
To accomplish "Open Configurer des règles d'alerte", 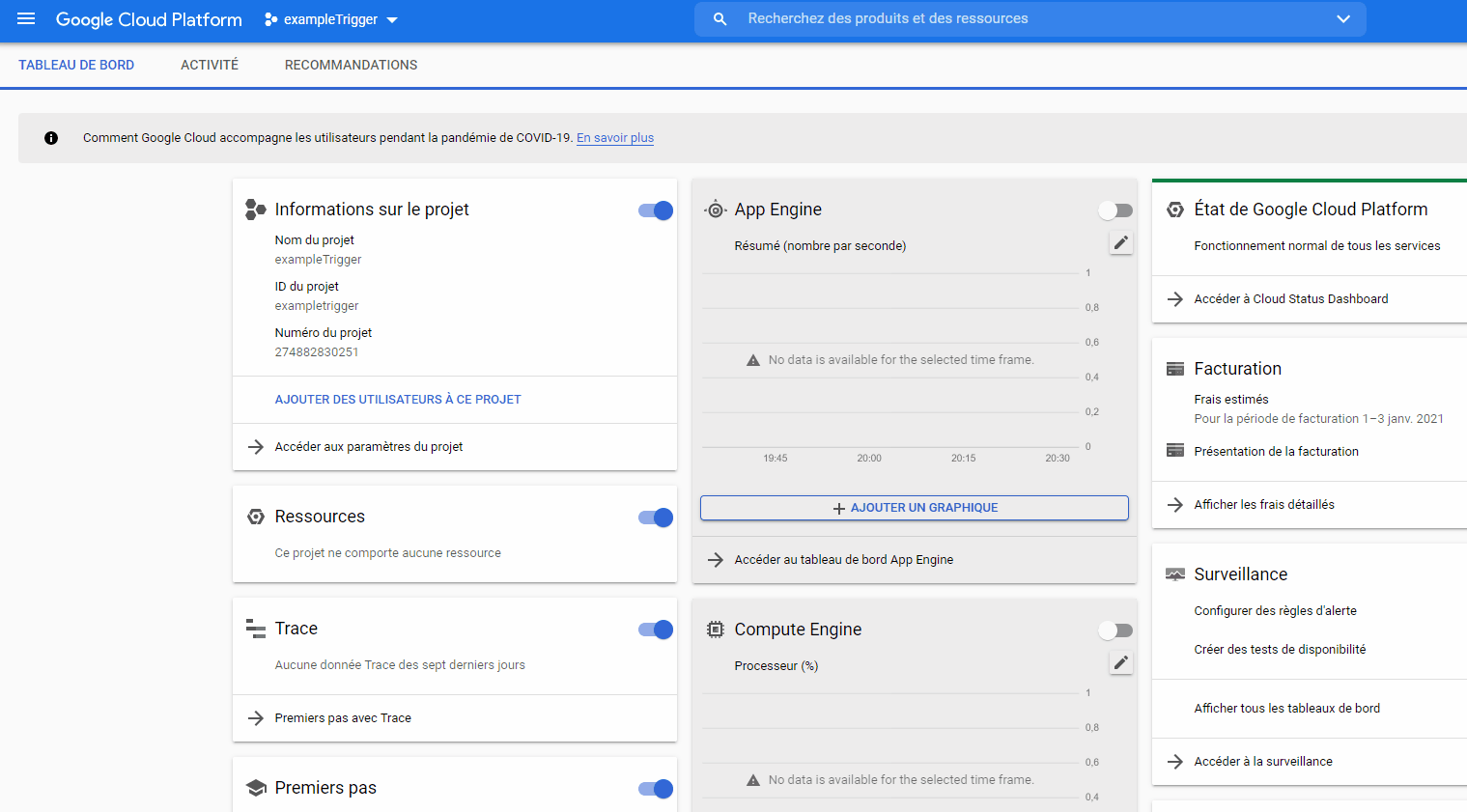I will [1276, 611].
